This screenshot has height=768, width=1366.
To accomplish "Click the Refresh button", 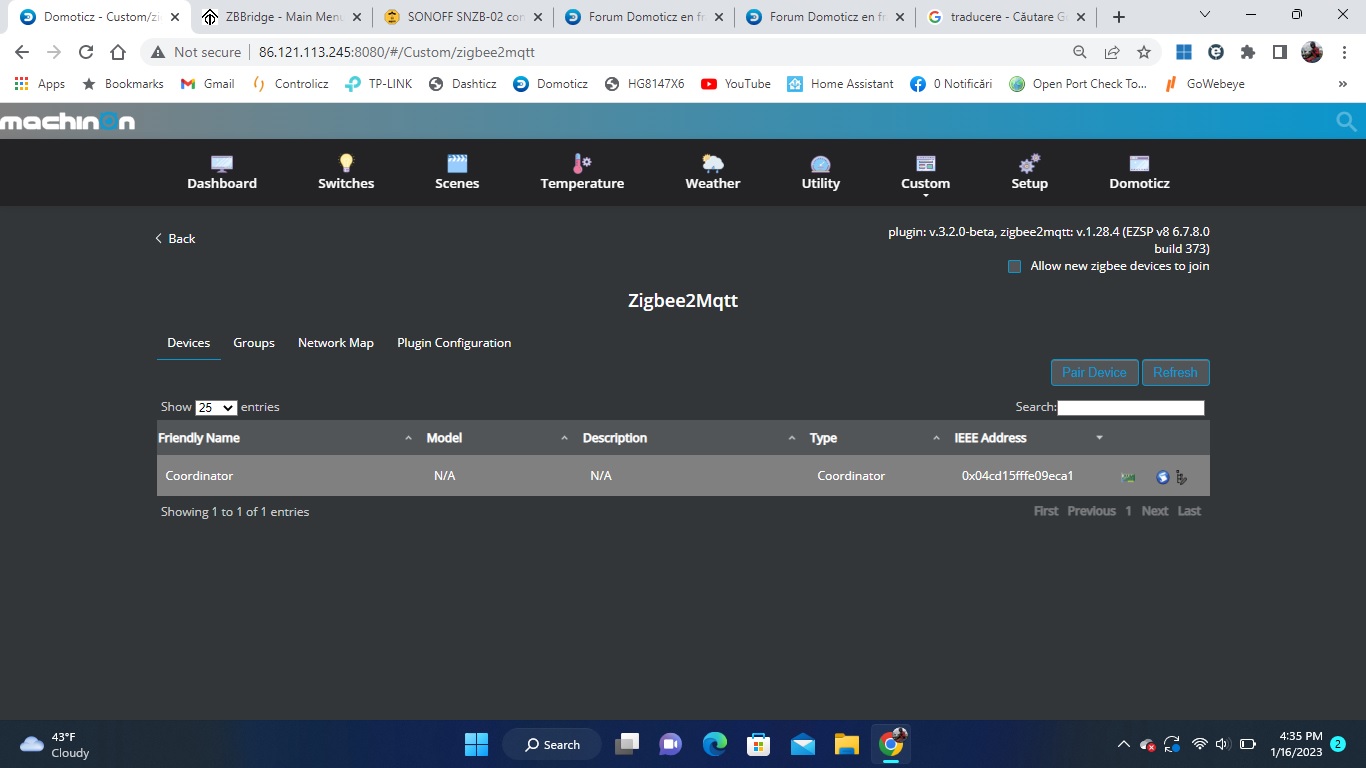I will click(x=1175, y=372).
